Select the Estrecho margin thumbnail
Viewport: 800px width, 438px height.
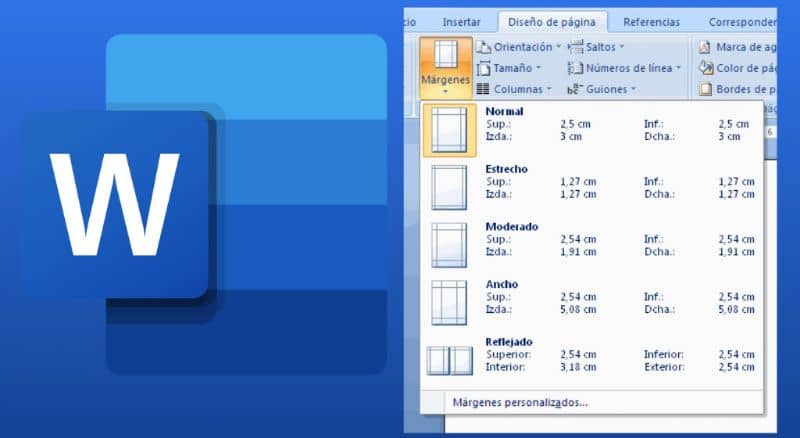point(449,187)
